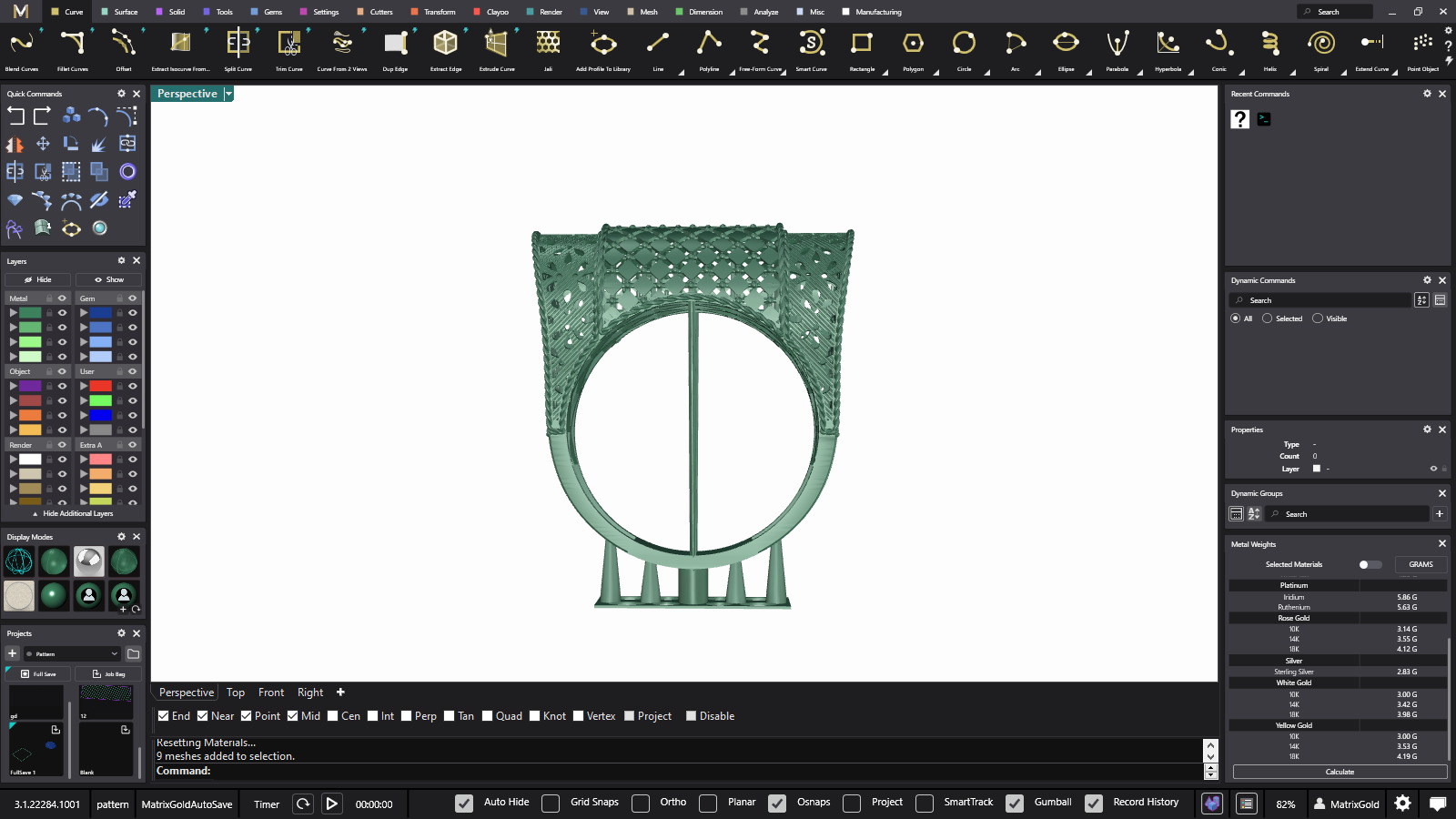Pick the orange Object layer color swatch

pyautogui.click(x=31, y=415)
